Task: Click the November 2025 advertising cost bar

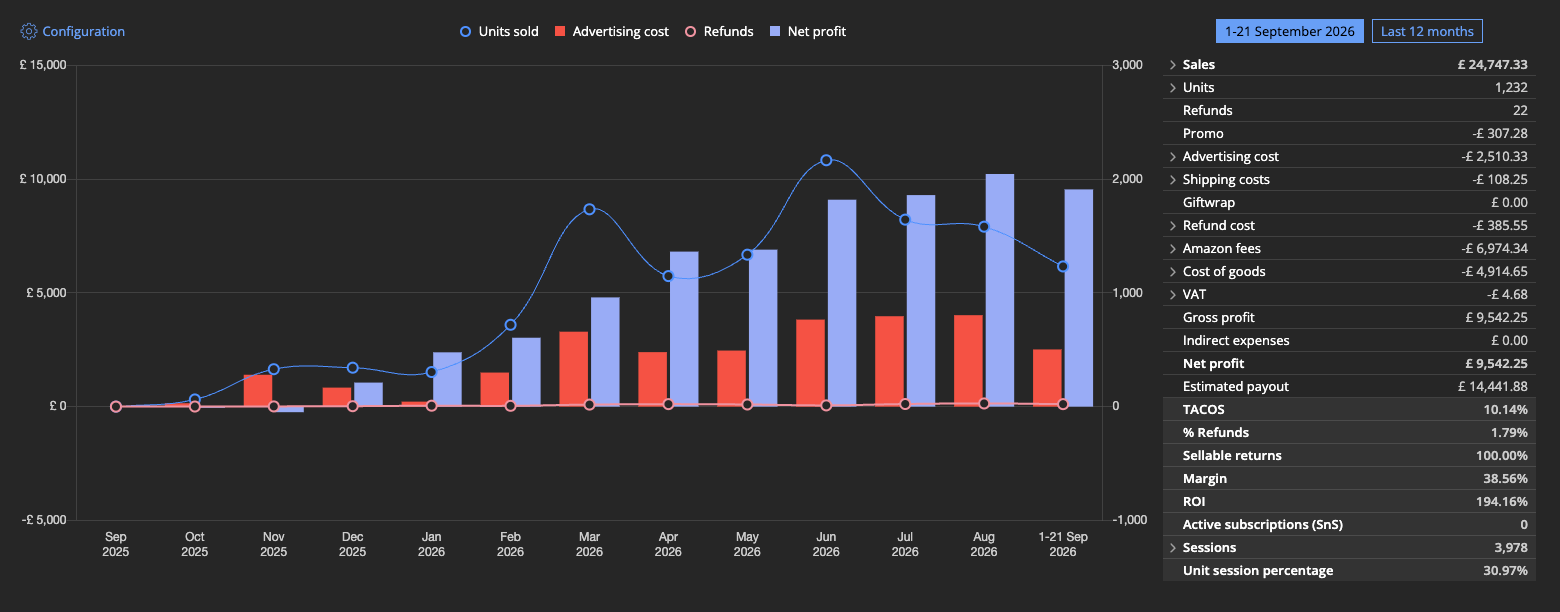Action: point(258,391)
